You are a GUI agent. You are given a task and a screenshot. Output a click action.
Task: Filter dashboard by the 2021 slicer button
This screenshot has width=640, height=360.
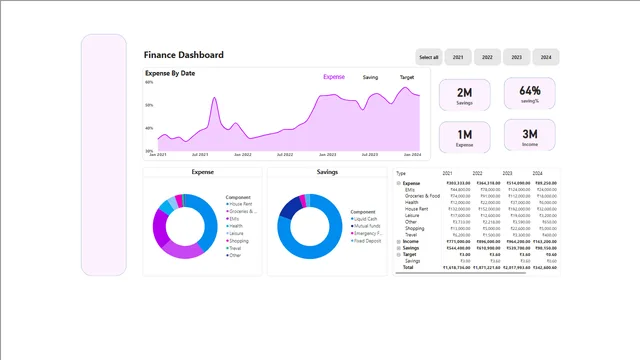pos(458,57)
